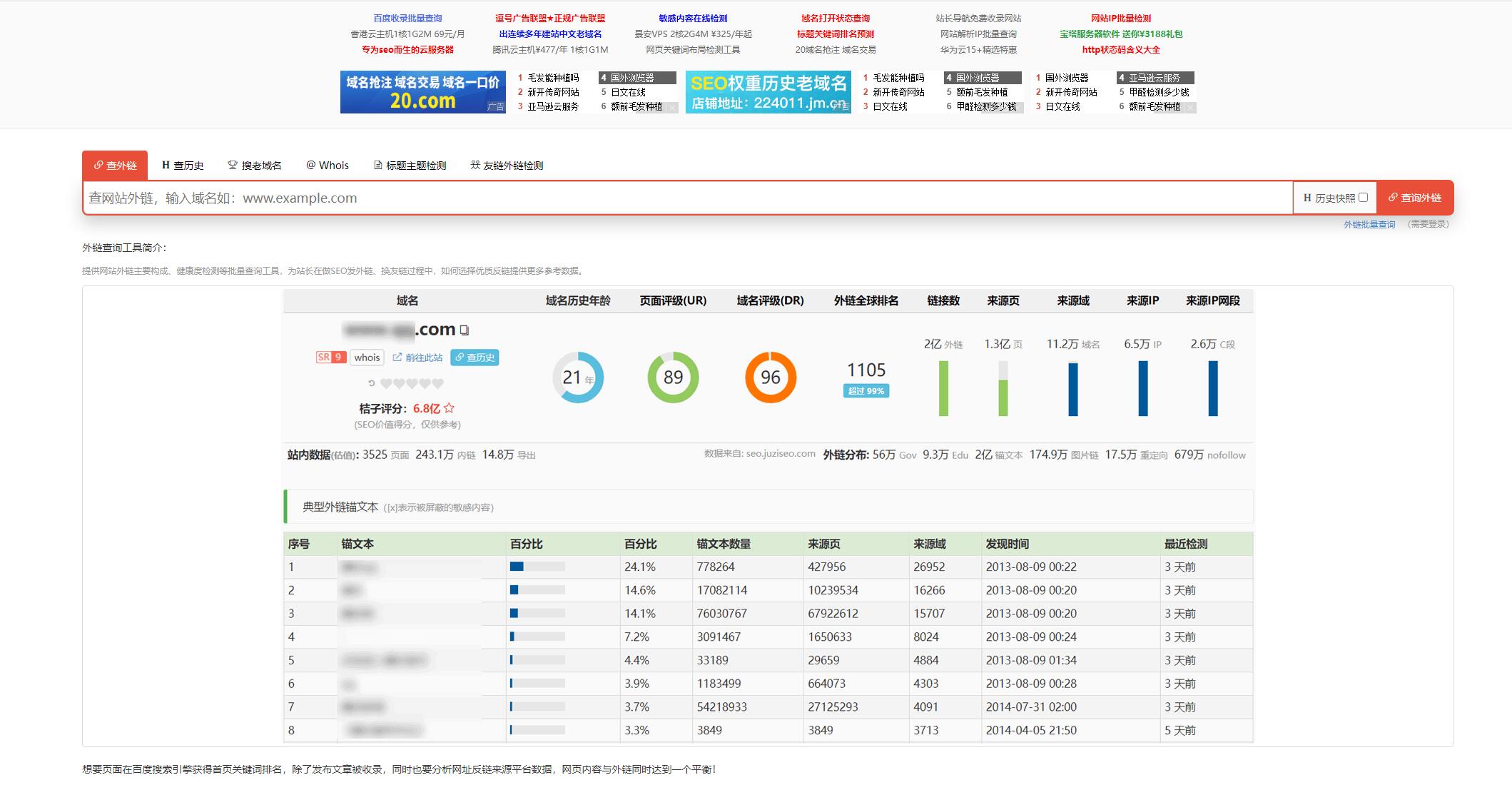Open the 标题关键词排名预测 link
This screenshot has height=785, width=1512.
point(836,34)
